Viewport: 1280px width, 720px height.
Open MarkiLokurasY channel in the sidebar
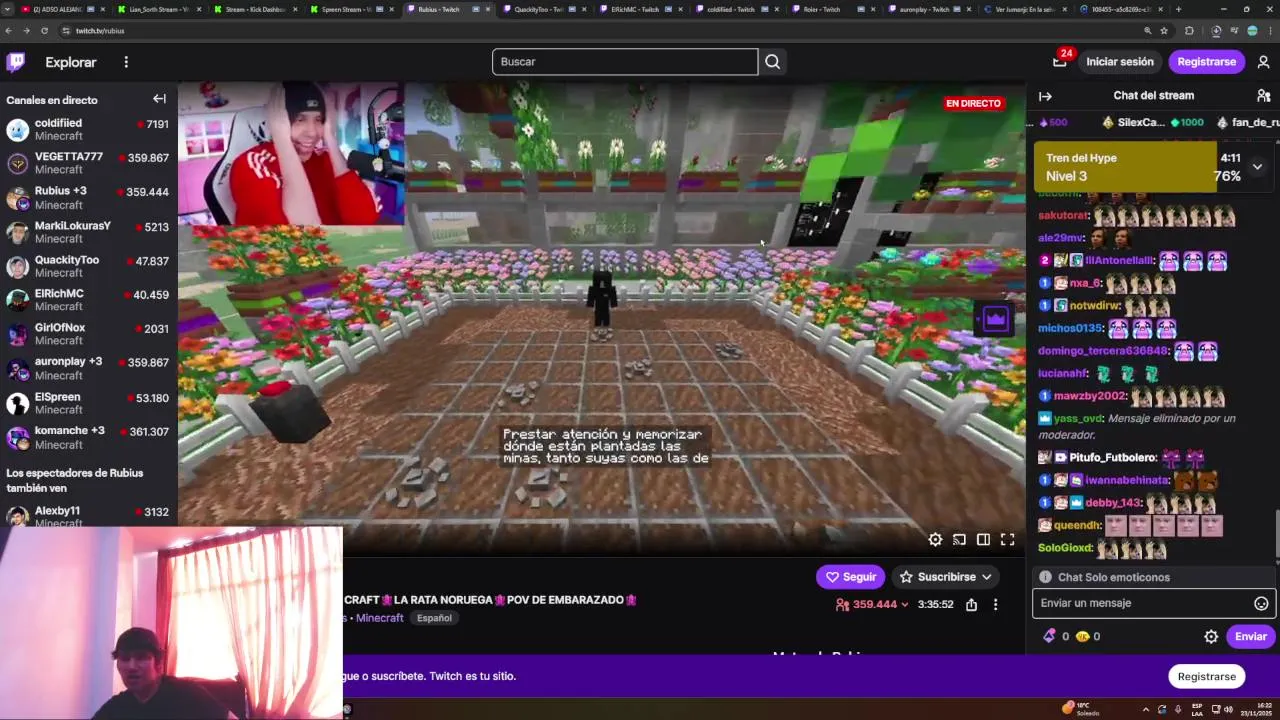pyautogui.click(x=88, y=232)
